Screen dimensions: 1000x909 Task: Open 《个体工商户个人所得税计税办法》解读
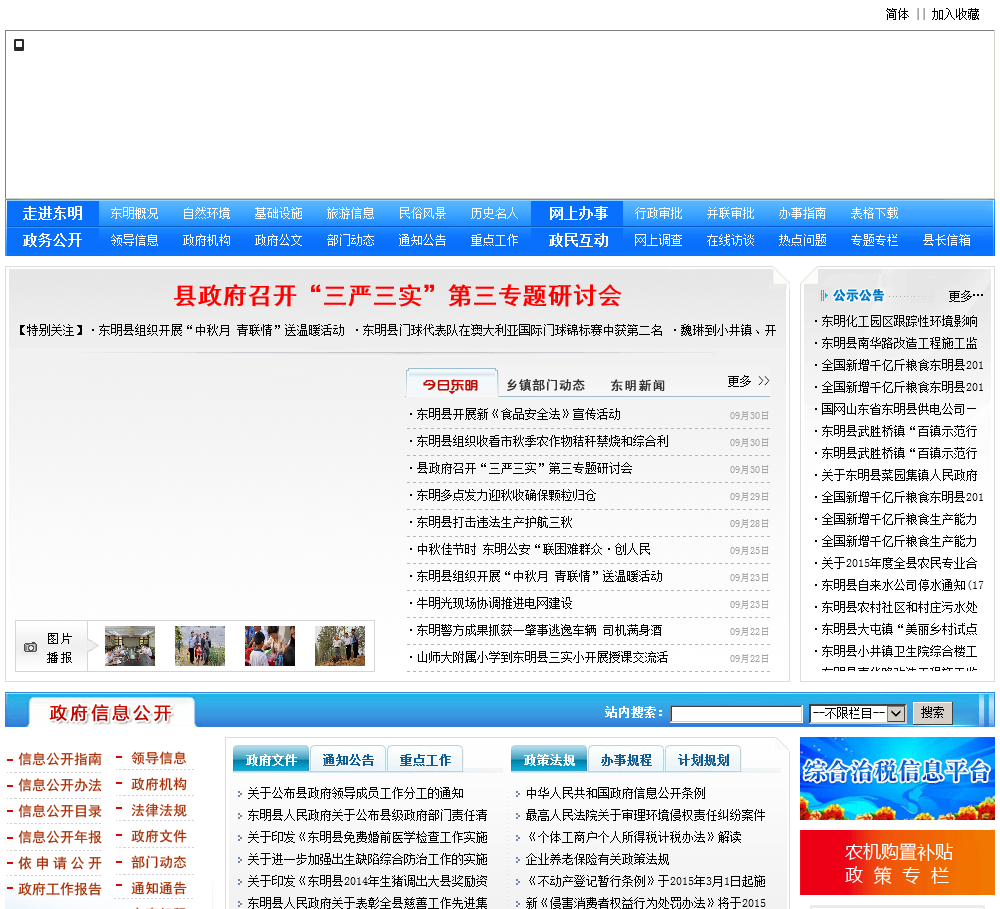pos(633,838)
